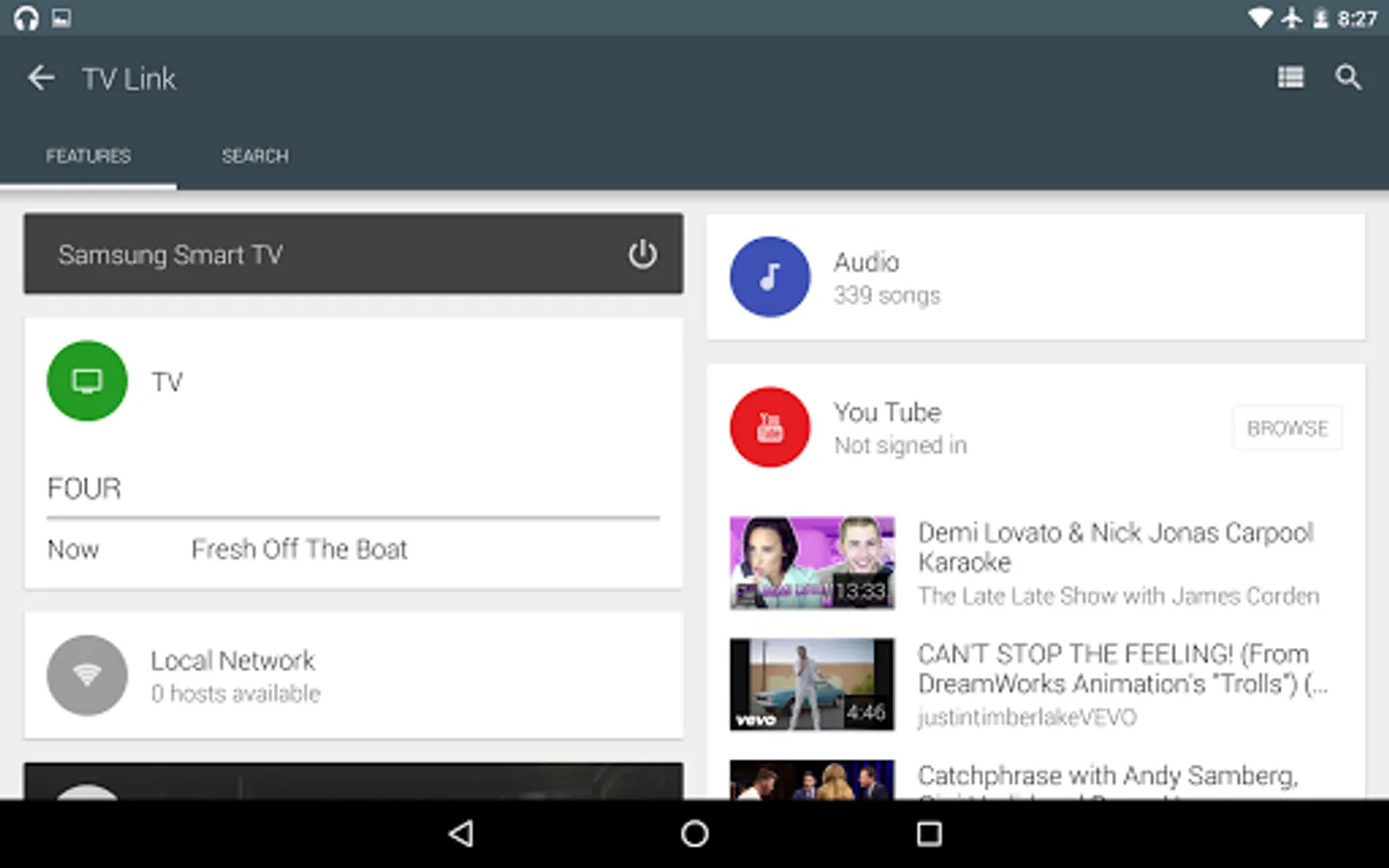The width and height of the screenshot is (1389, 868).
Task: Open the list view icon in toolbar
Action: [x=1291, y=77]
